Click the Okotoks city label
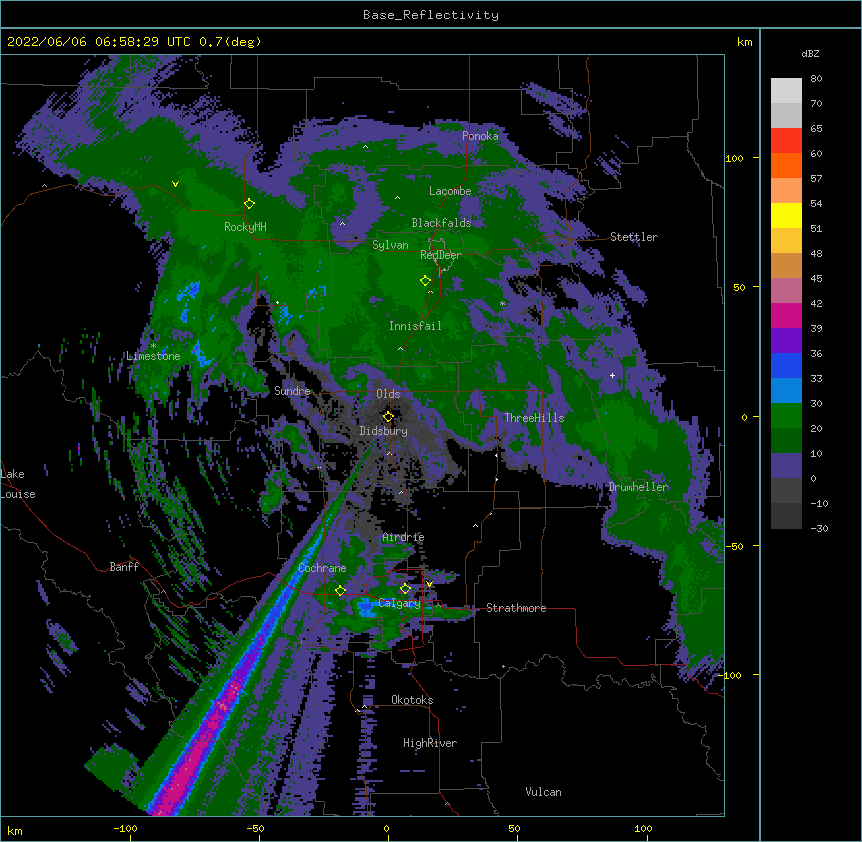 point(412,700)
